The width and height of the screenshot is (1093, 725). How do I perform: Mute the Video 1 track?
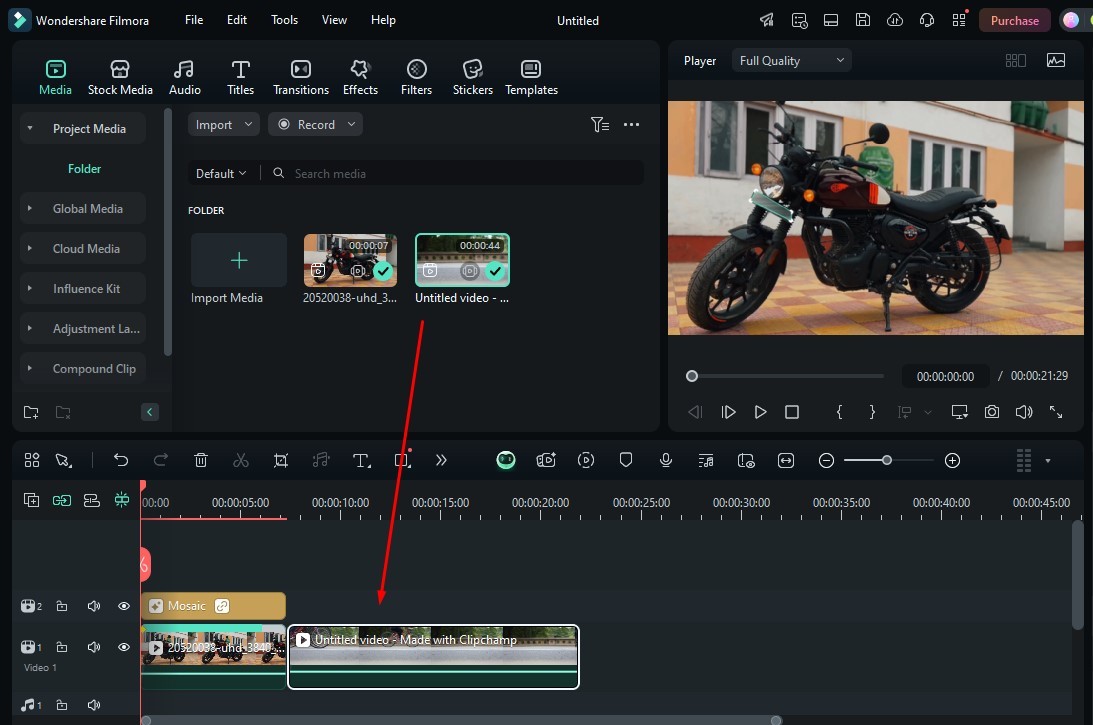pyautogui.click(x=93, y=647)
